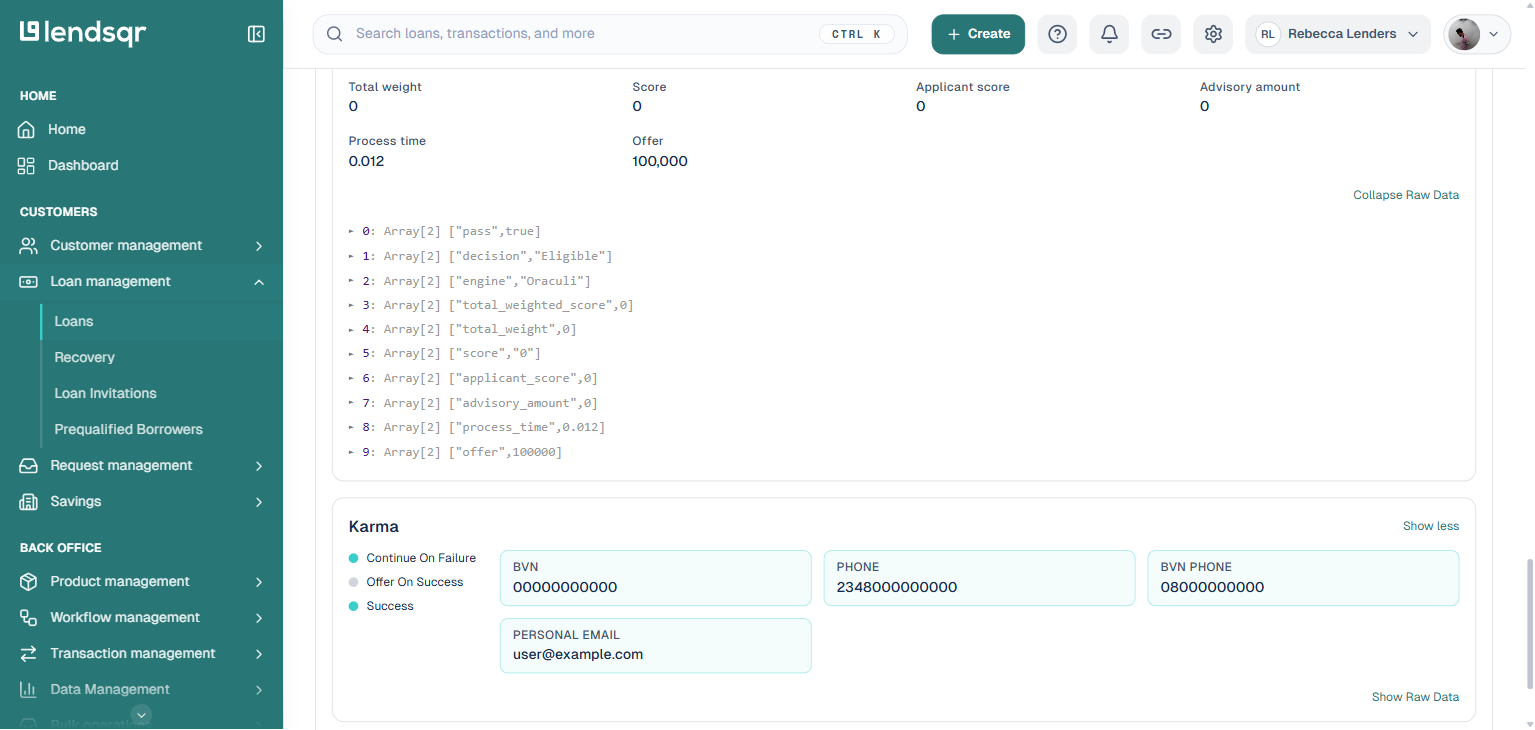Expand Customer management submenu

click(259, 245)
